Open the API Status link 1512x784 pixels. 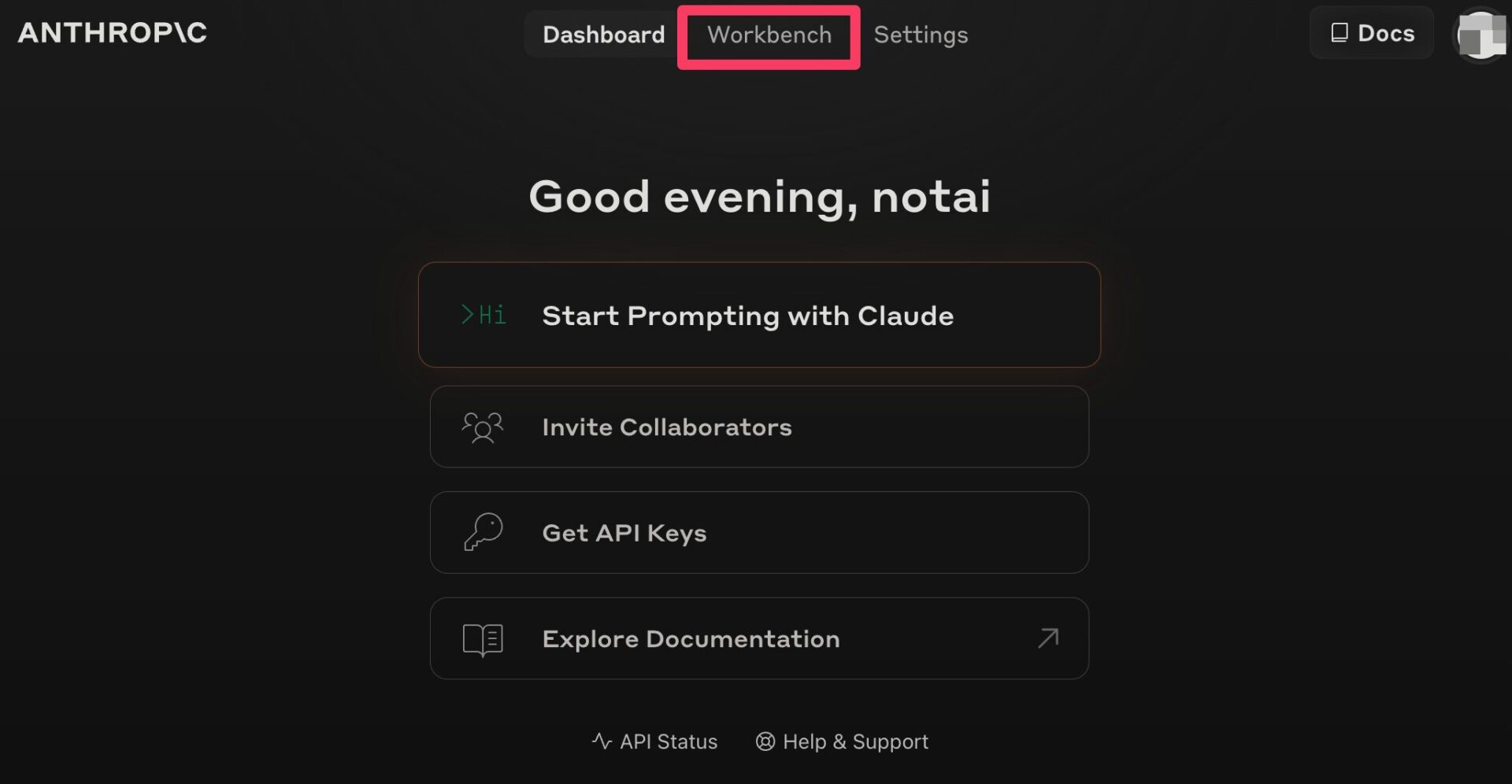pyautogui.click(x=654, y=741)
